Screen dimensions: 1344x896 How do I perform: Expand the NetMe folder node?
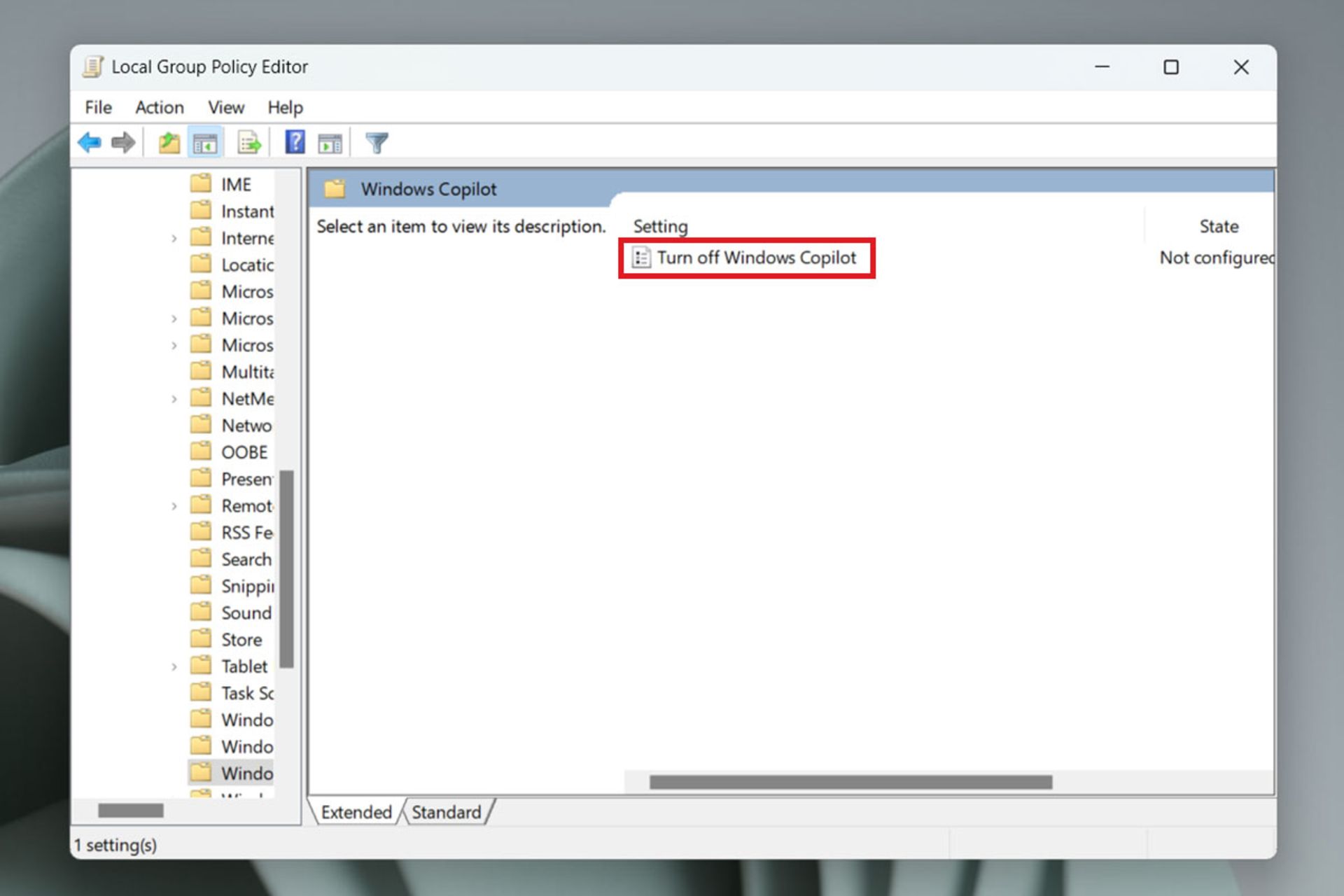pyautogui.click(x=174, y=399)
